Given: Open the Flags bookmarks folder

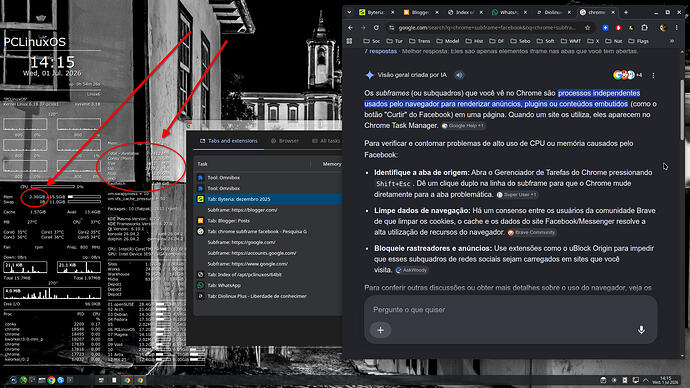Looking at the screenshot, I should click(x=638, y=41).
